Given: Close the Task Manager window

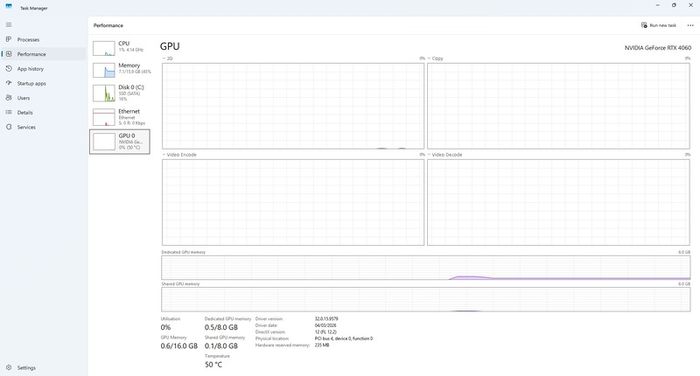Looking at the screenshot, I should click(x=691, y=5).
